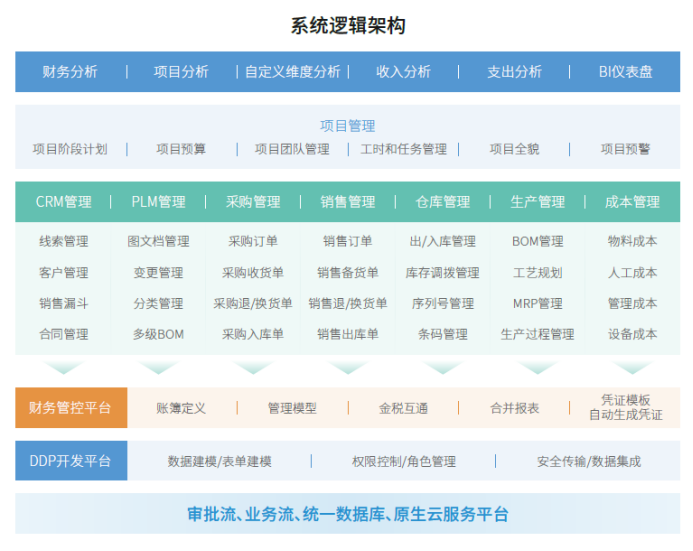This screenshot has width=693, height=551.
Task: Select the PLM管理 column header
Action: [x=158, y=202]
